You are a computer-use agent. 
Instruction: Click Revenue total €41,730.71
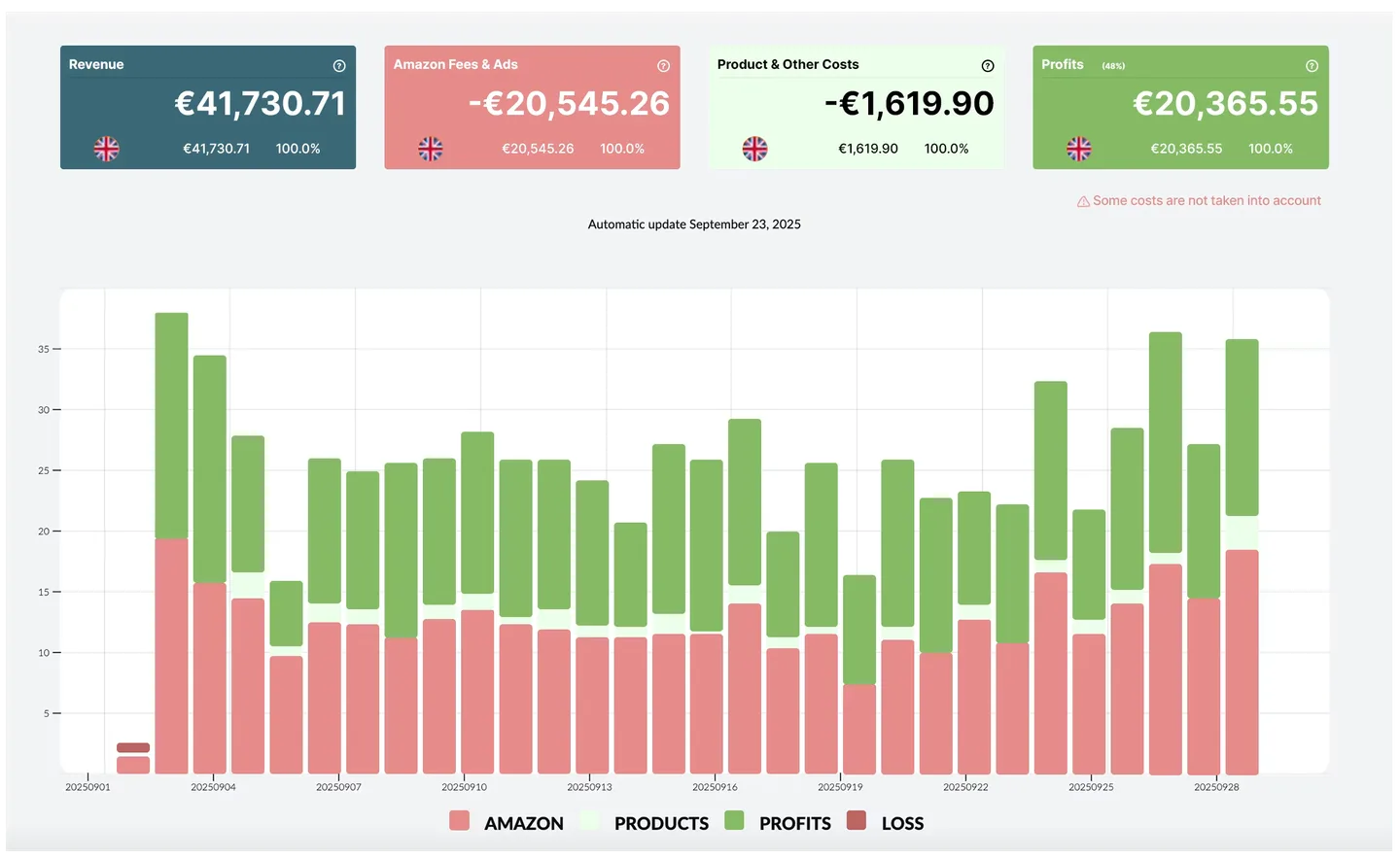(x=261, y=103)
